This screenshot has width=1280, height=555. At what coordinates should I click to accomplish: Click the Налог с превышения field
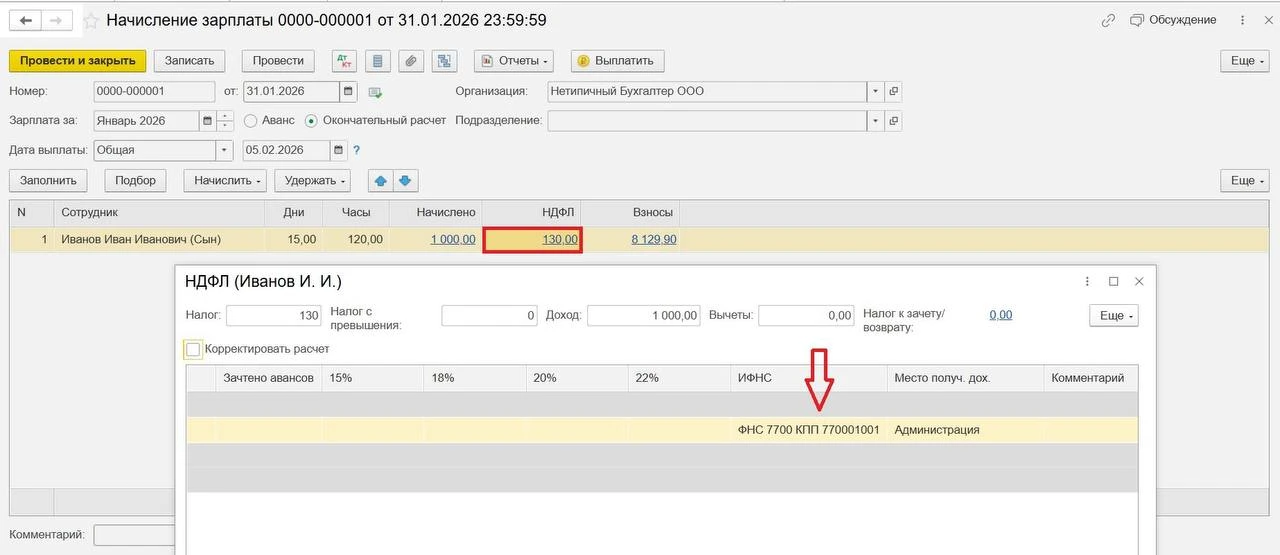pyautogui.click(x=490, y=316)
